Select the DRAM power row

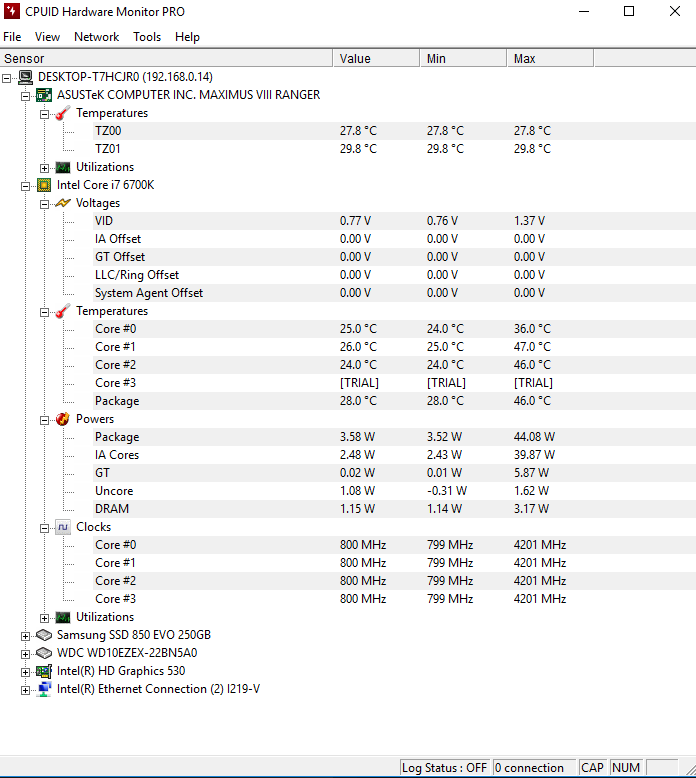[x=394, y=509]
